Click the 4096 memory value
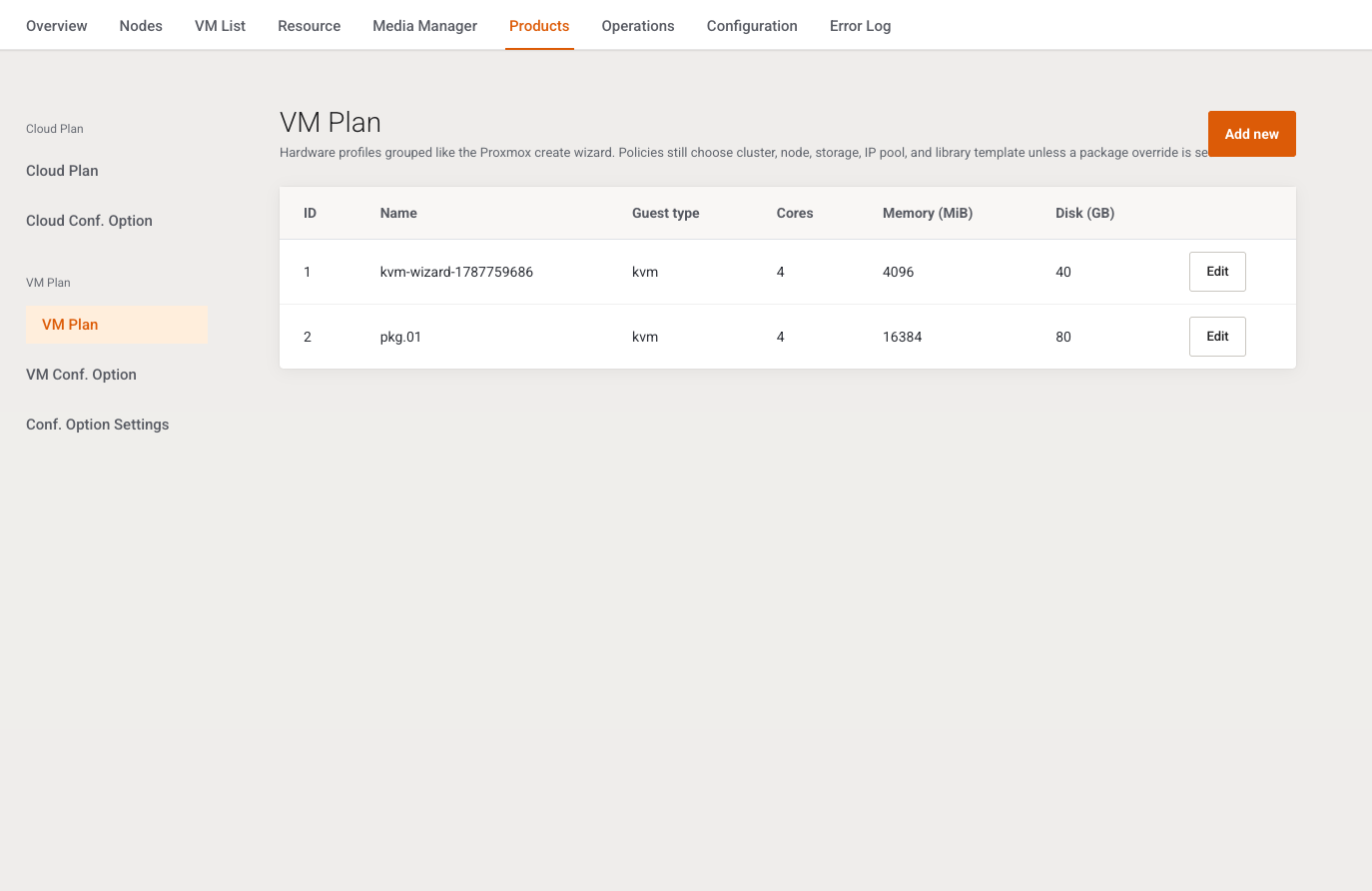Screen dimensions: 1372x891 [x=898, y=272]
